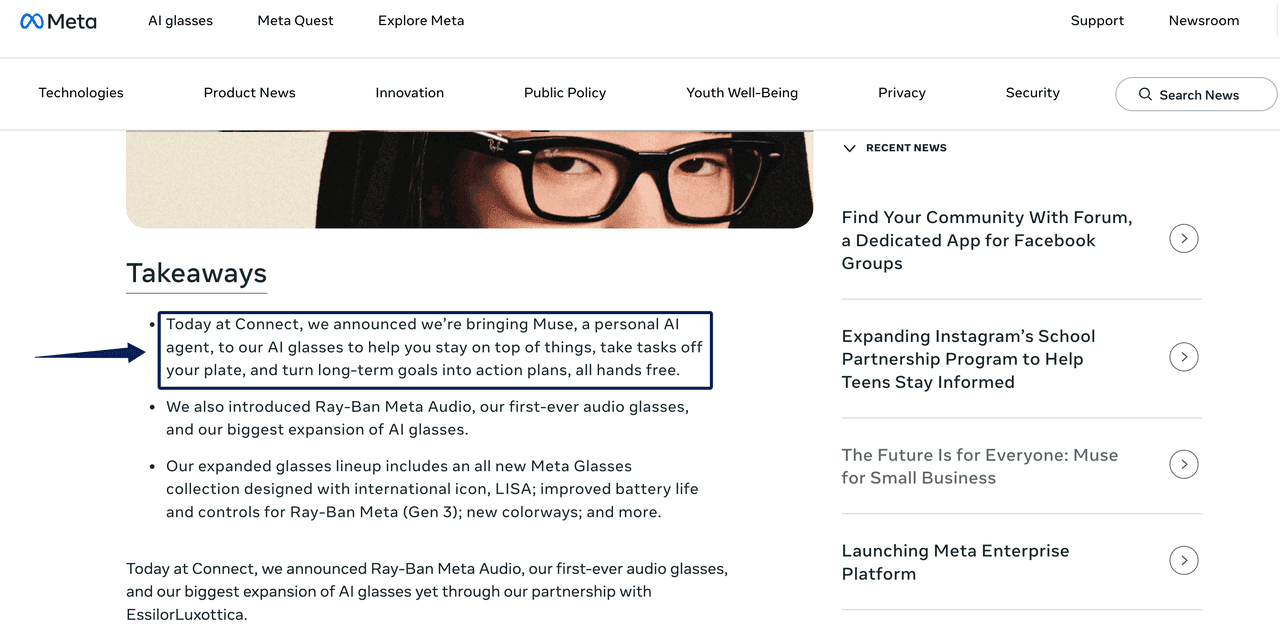Open the Explore Meta menu
The width and height of the screenshot is (1280, 636).
tap(421, 21)
